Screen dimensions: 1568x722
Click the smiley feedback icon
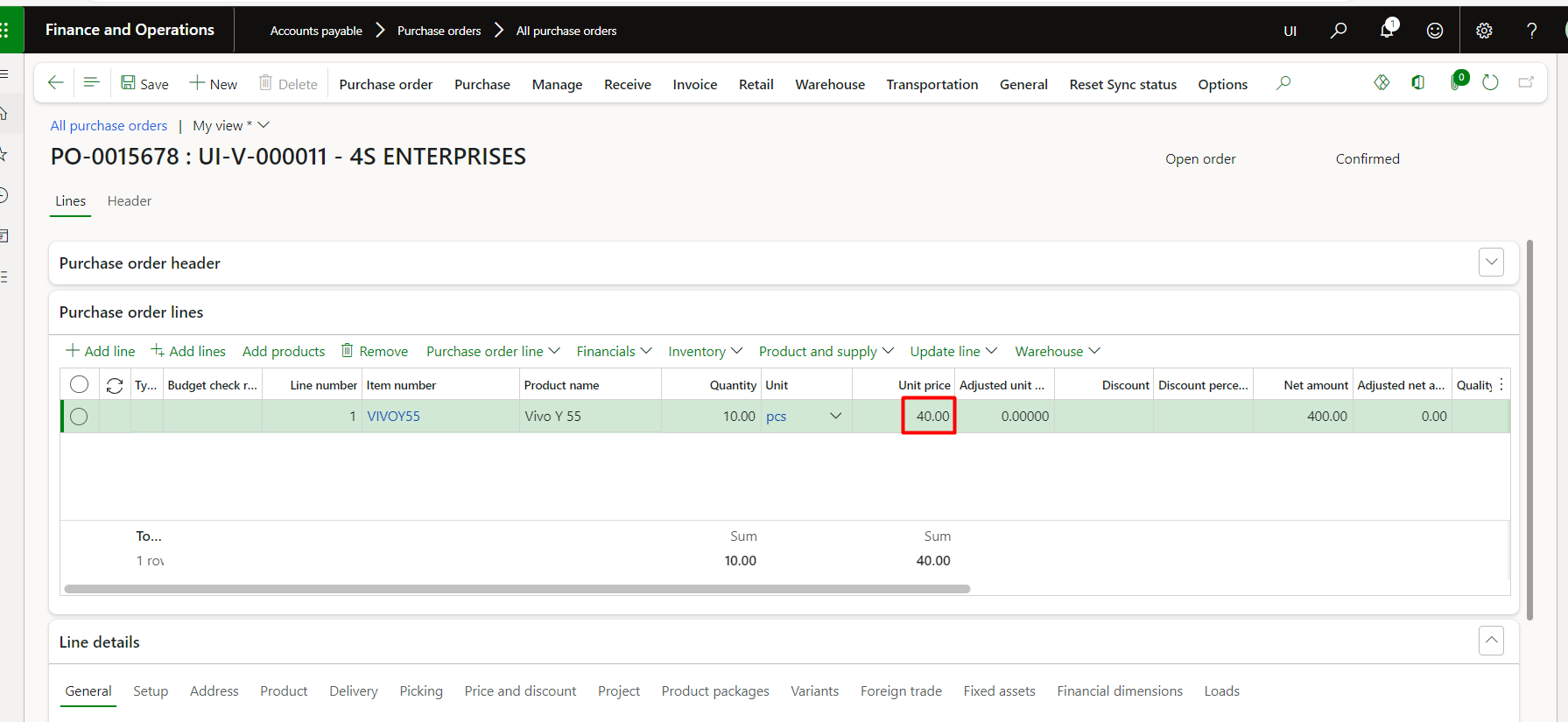tap(1435, 31)
